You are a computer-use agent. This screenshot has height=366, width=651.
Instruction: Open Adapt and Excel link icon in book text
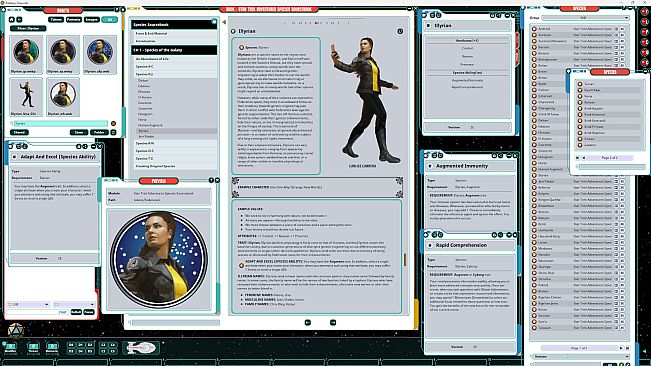(241, 265)
